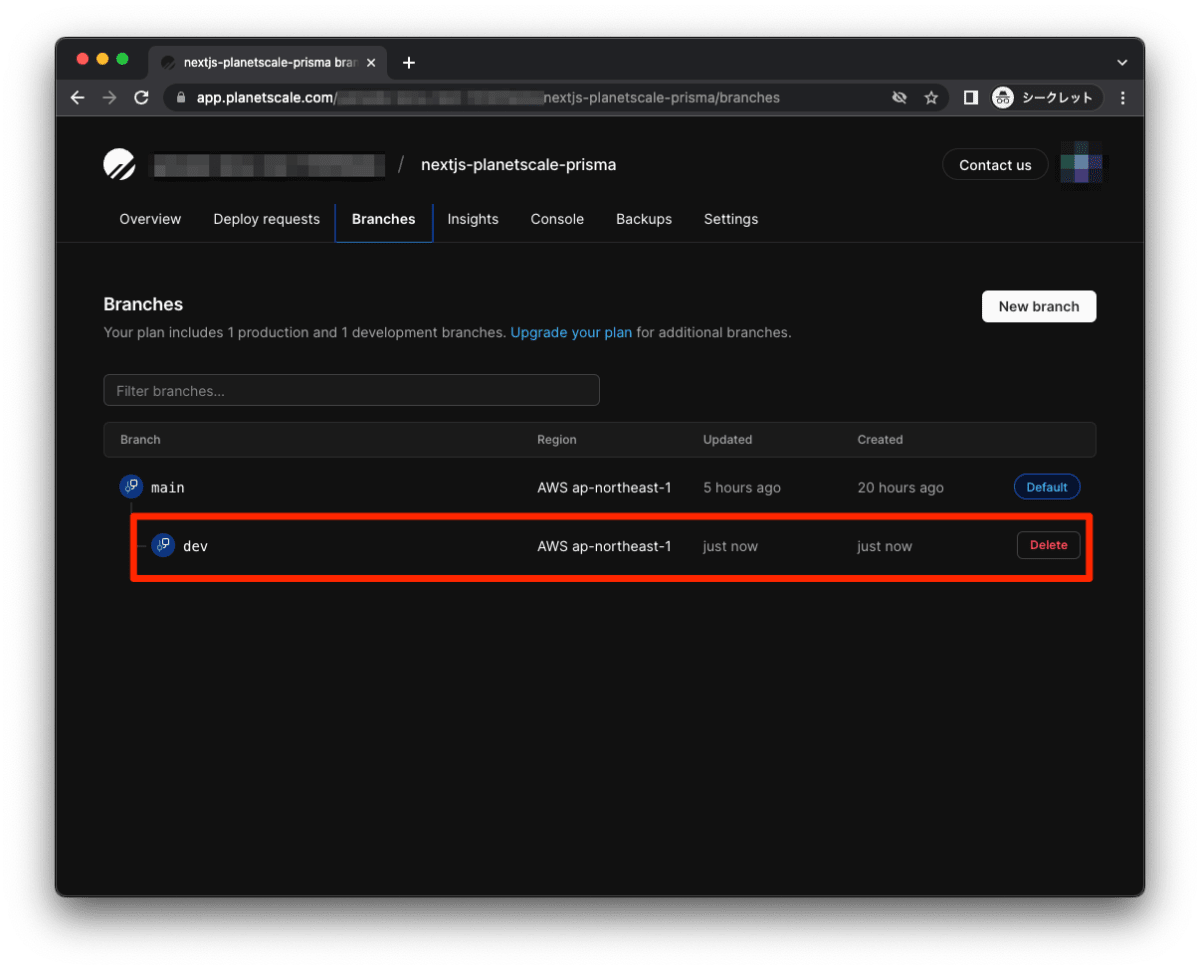Click the blurred organization name breadcrumb
Image resolution: width=1200 pixels, height=970 pixels.
(x=267, y=165)
